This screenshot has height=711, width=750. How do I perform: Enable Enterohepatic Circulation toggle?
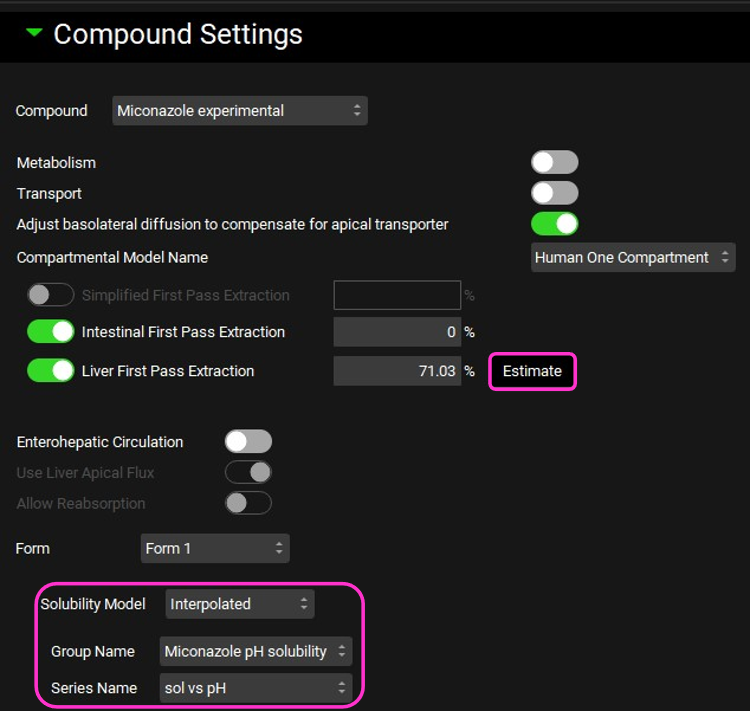tap(248, 442)
